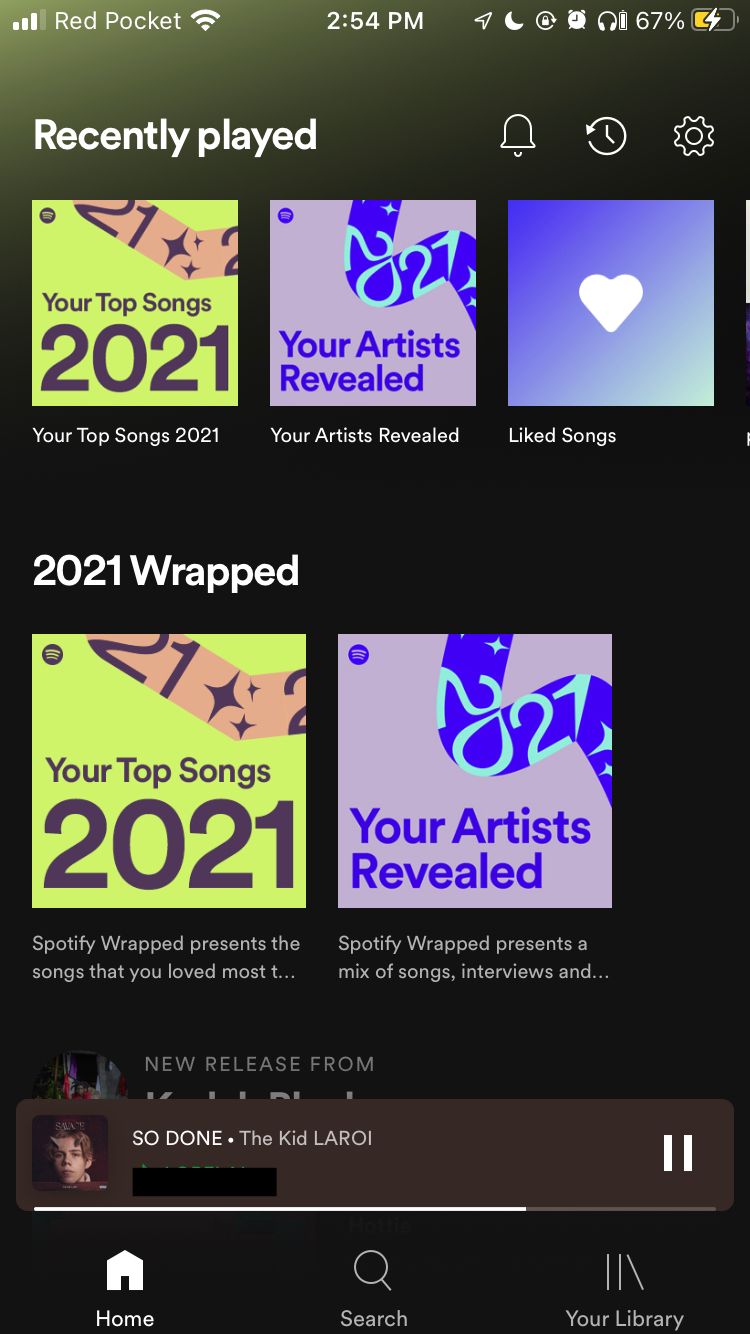The width and height of the screenshot is (750, 1334).
Task: Open large Your Artists Revealed cover
Action: [x=475, y=771]
